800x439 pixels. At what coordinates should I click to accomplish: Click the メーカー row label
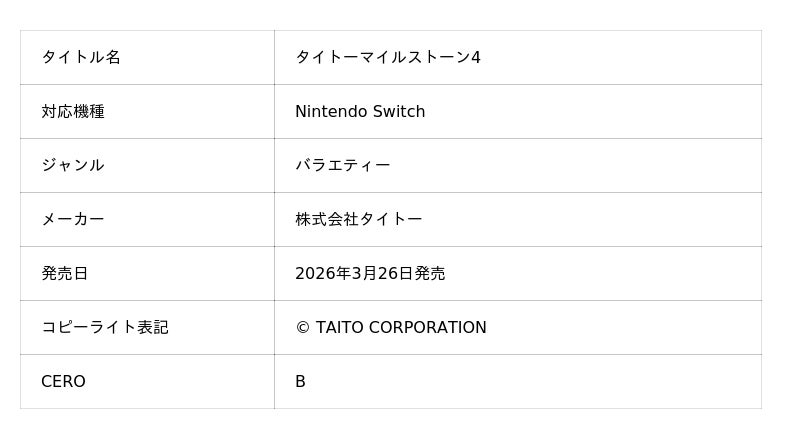[73, 220]
